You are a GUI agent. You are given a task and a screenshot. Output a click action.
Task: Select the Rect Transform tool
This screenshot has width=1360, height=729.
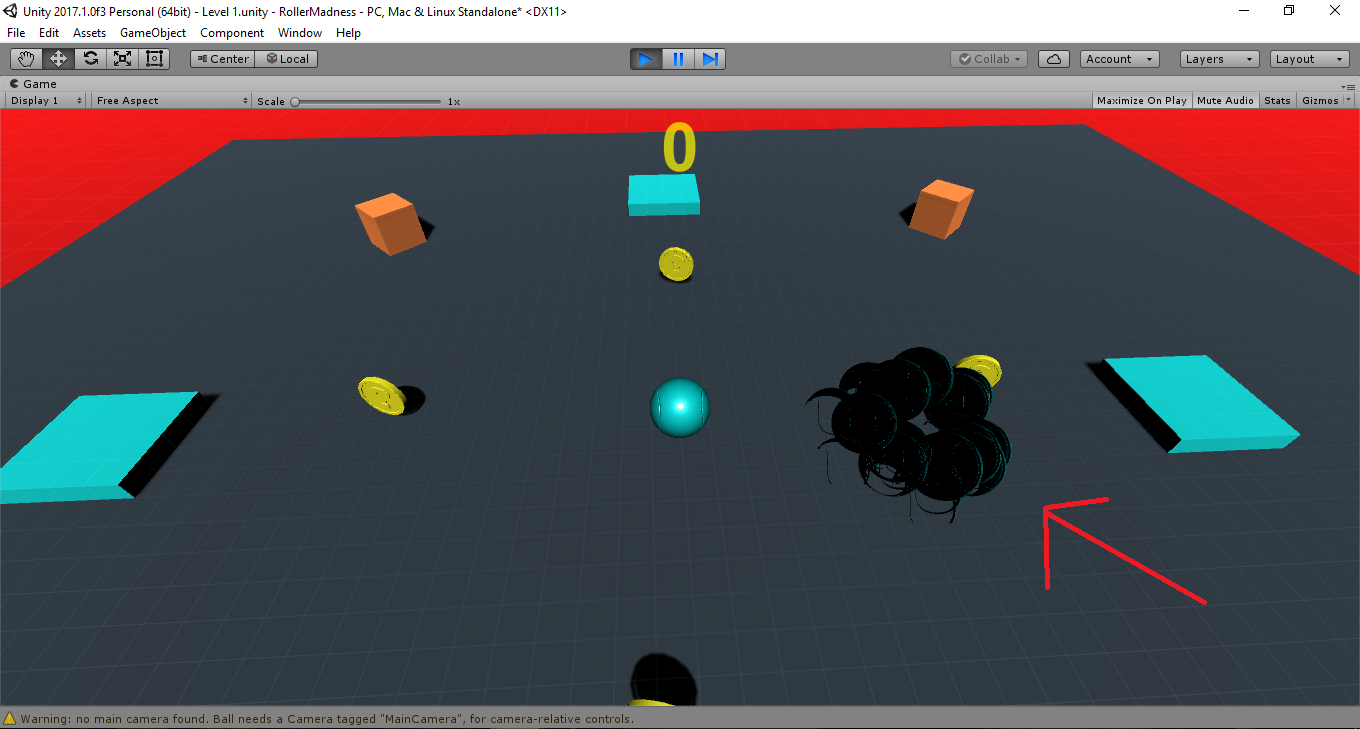pos(154,59)
